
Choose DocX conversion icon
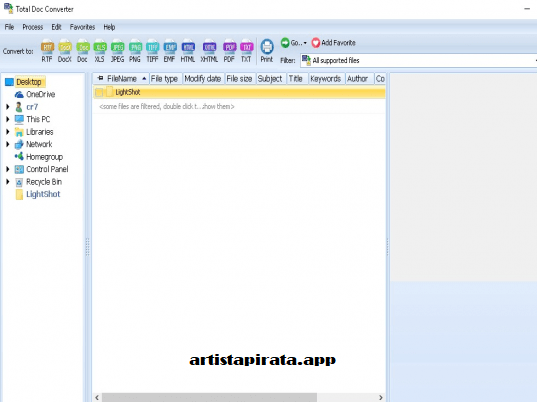click(64, 51)
